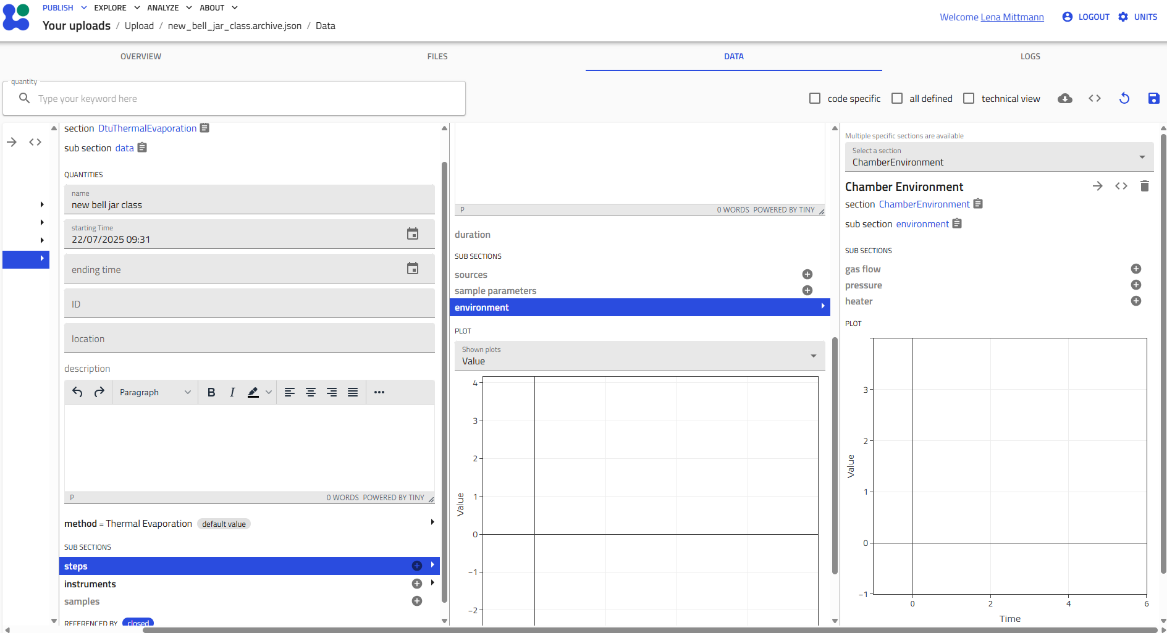Image resolution: width=1167 pixels, height=633 pixels.
Task: Add a sources subsection
Action: [x=807, y=274]
